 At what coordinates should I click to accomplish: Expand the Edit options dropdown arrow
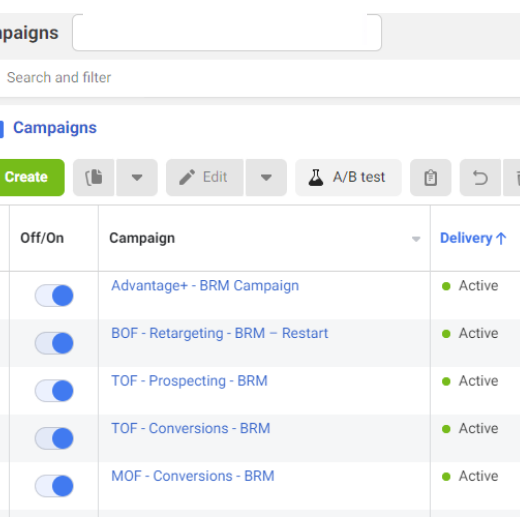(x=266, y=177)
